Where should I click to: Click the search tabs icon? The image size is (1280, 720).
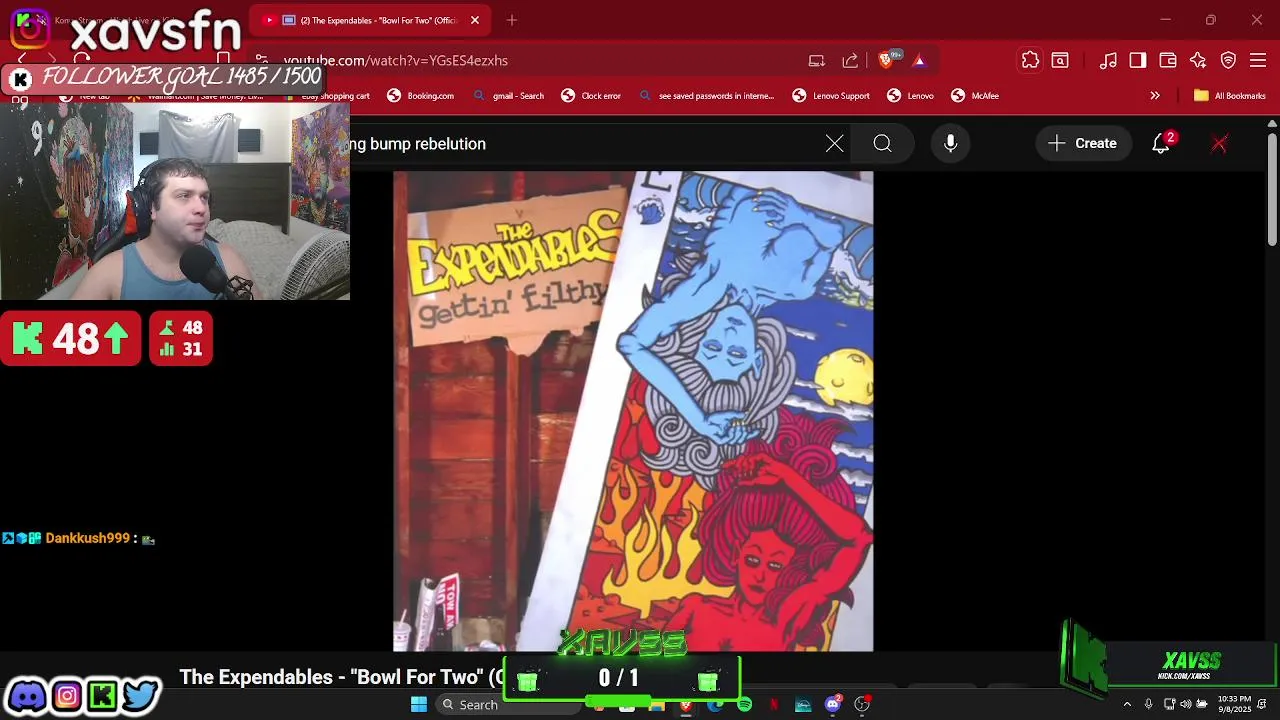point(1060,61)
